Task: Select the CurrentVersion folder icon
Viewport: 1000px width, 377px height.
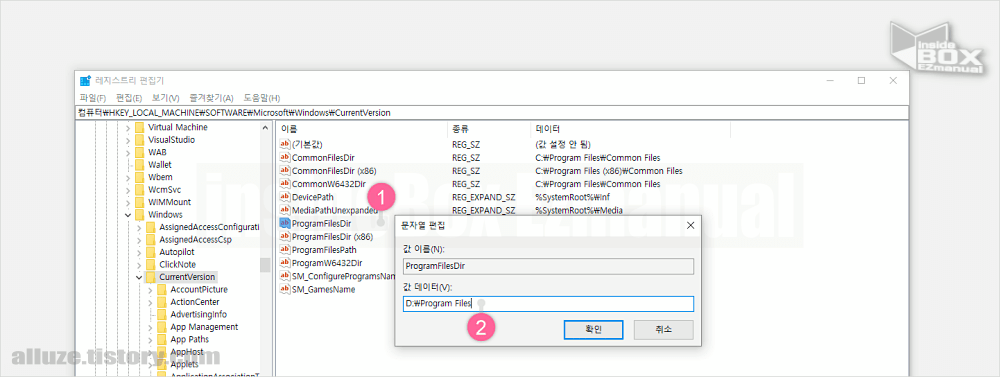Action: [x=150, y=277]
